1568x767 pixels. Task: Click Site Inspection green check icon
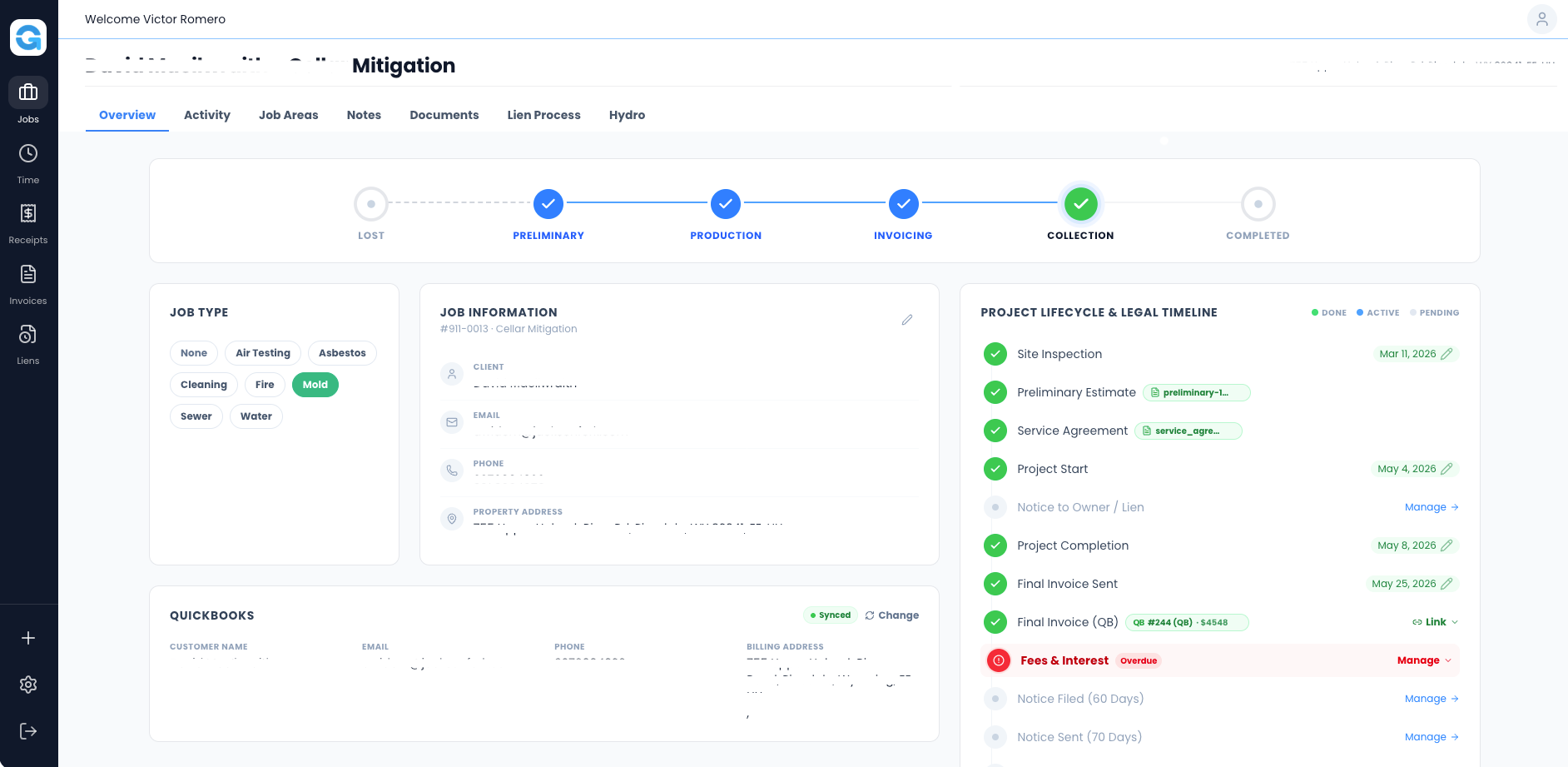(x=995, y=354)
